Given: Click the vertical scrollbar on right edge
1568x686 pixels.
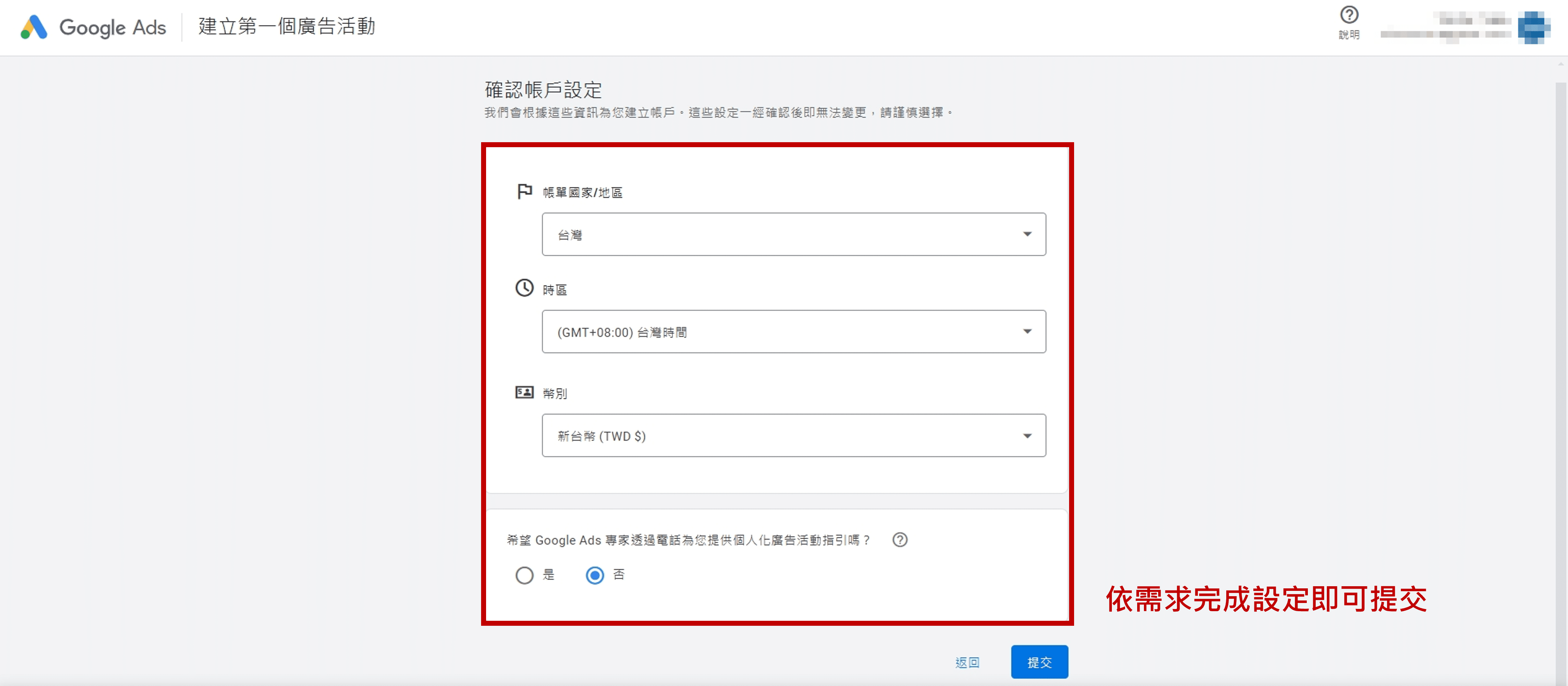Looking at the screenshot, I should pyautogui.click(x=1561, y=365).
